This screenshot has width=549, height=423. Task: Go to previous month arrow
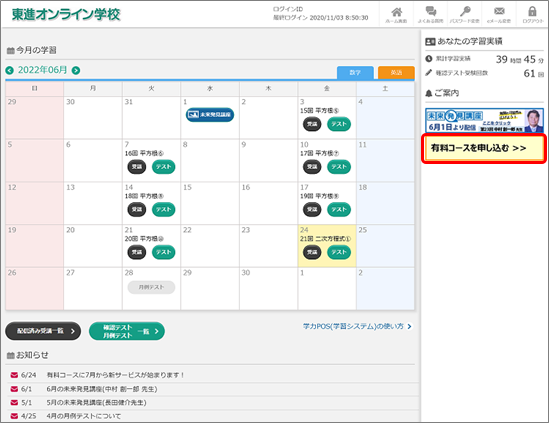point(9,70)
